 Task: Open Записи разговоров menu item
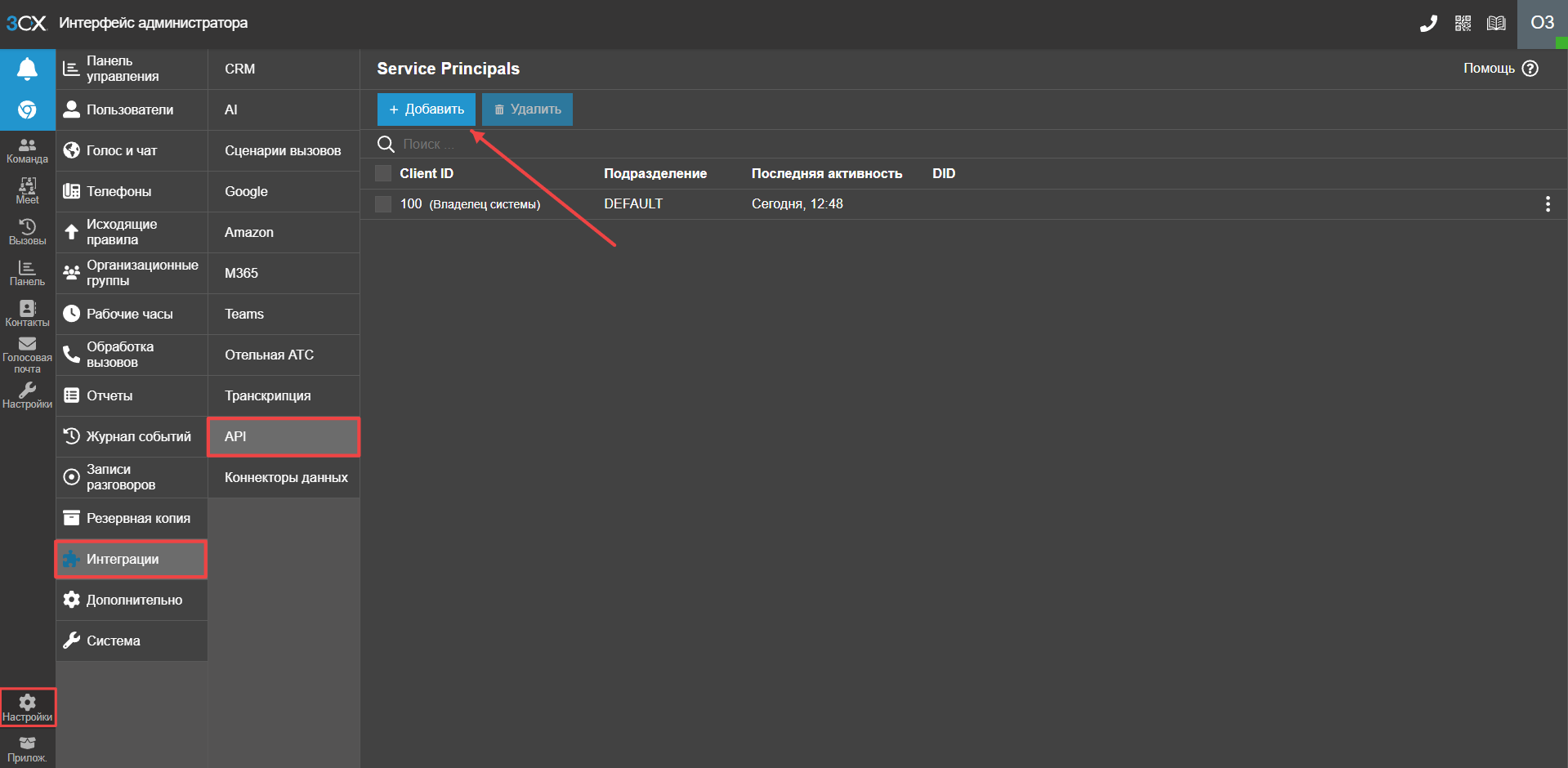pyautogui.click(x=132, y=477)
